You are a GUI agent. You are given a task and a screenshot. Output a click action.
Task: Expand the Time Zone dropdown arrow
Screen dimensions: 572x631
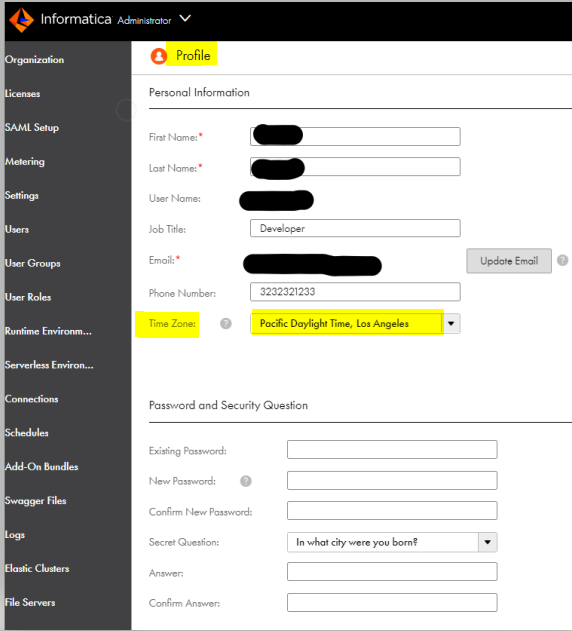(x=451, y=324)
